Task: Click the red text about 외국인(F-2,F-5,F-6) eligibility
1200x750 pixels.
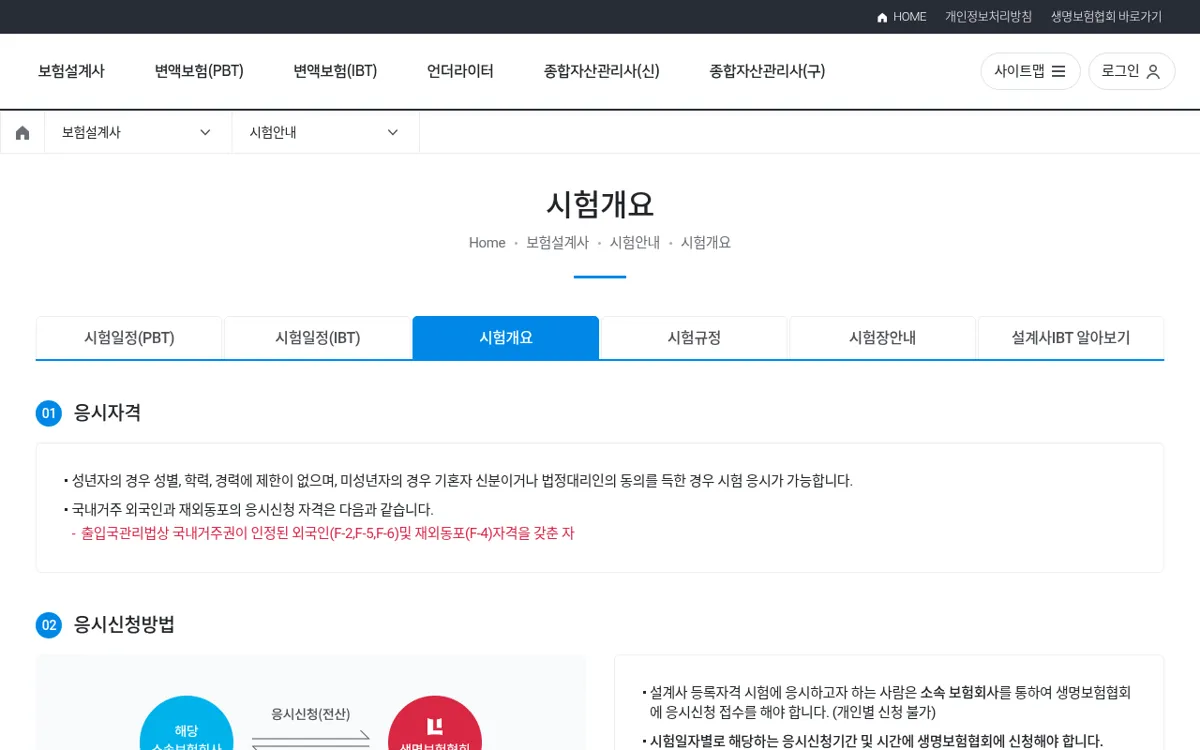Action: (323, 533)
